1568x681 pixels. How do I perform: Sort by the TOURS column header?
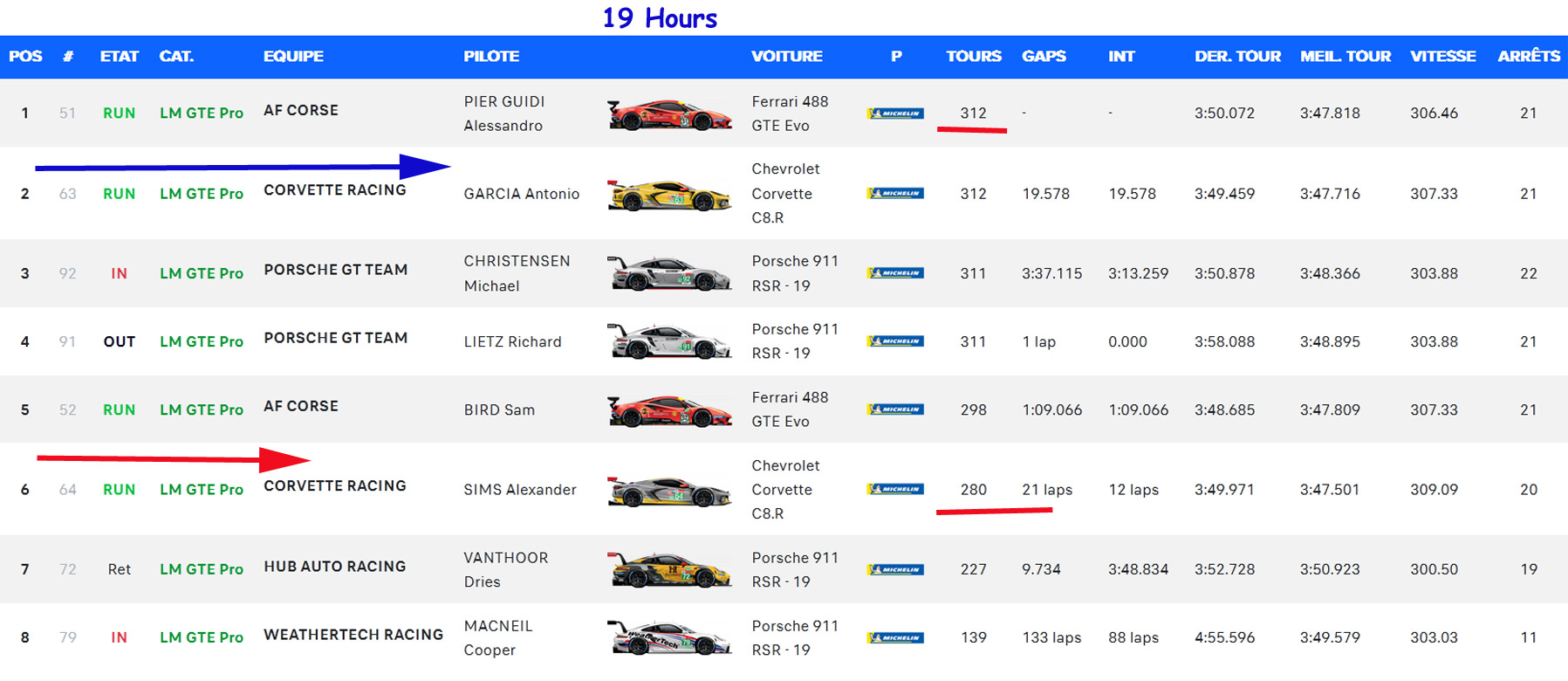coord(973,57)
